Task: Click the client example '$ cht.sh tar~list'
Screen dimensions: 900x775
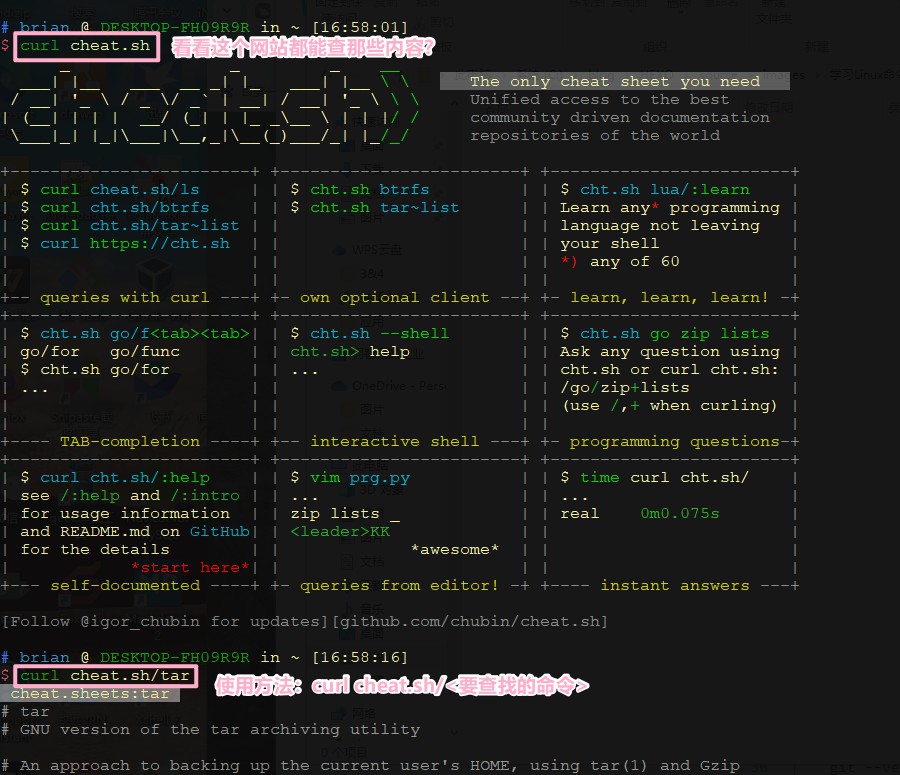Action: coord(375,207)
